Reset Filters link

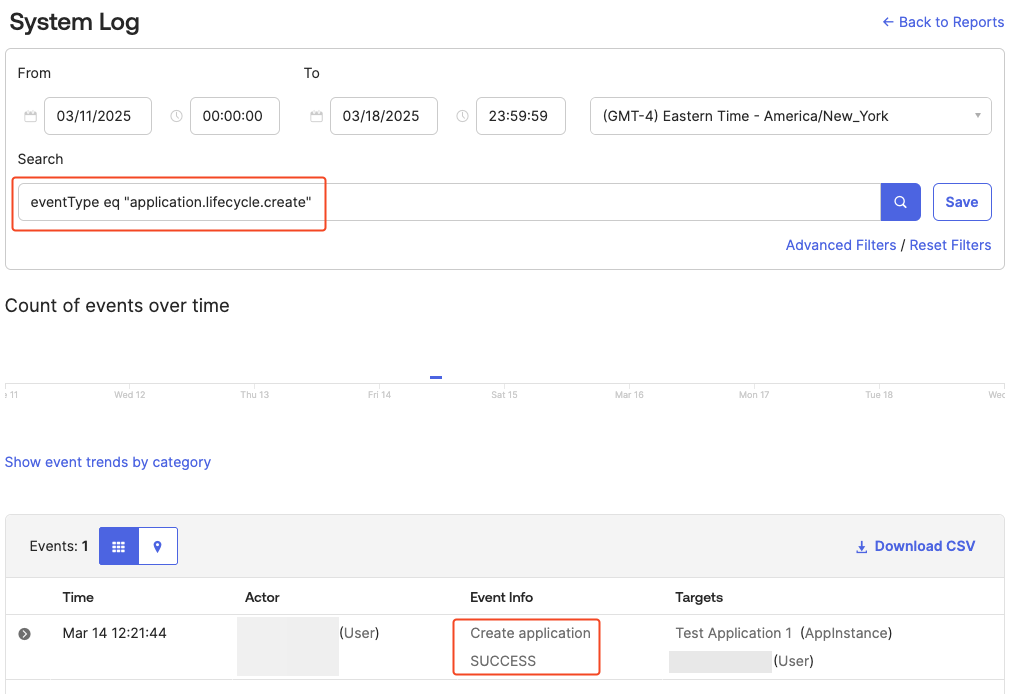coord(950,245)
